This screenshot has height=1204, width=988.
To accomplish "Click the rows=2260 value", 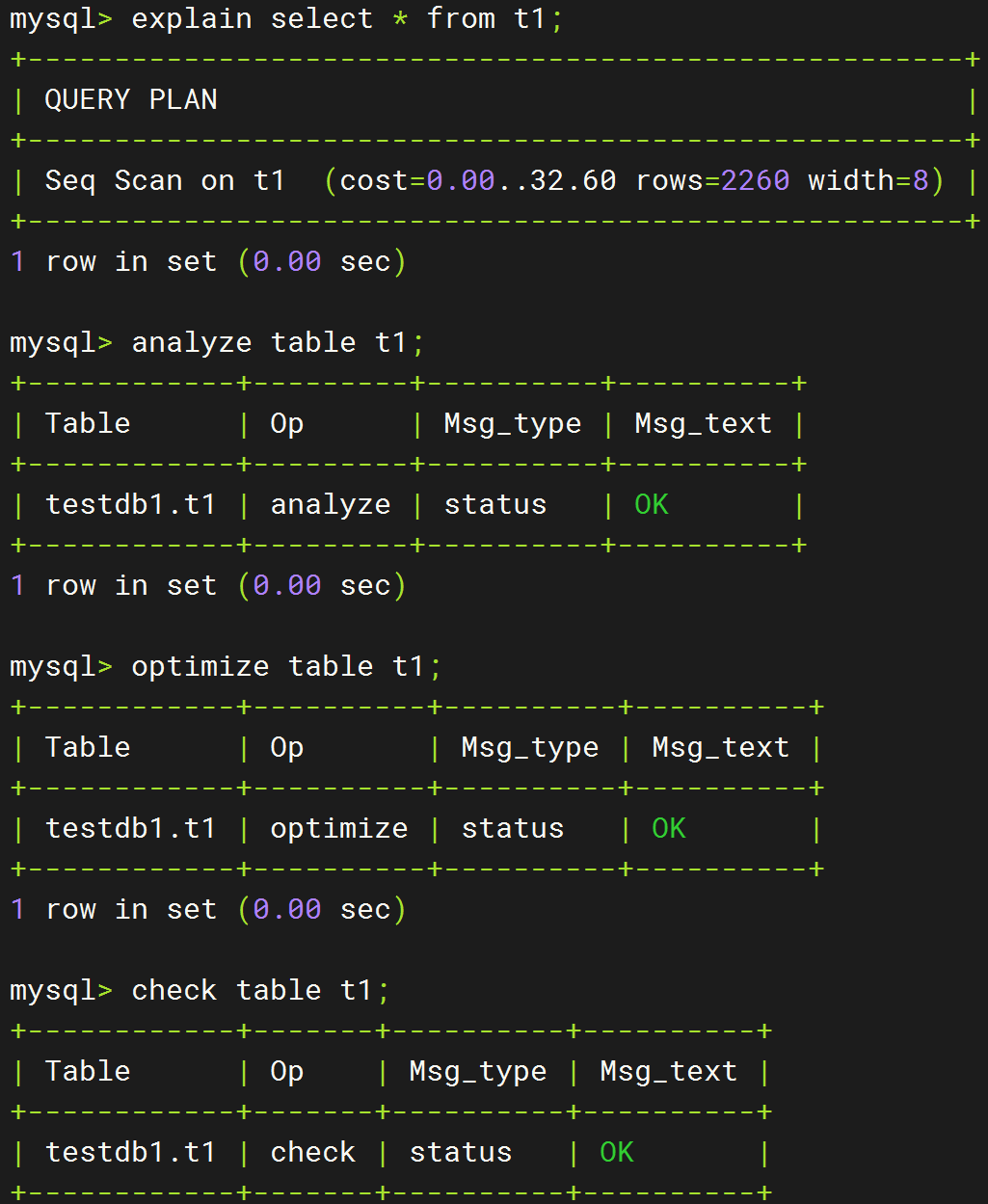I will click(x=712, y=180).
